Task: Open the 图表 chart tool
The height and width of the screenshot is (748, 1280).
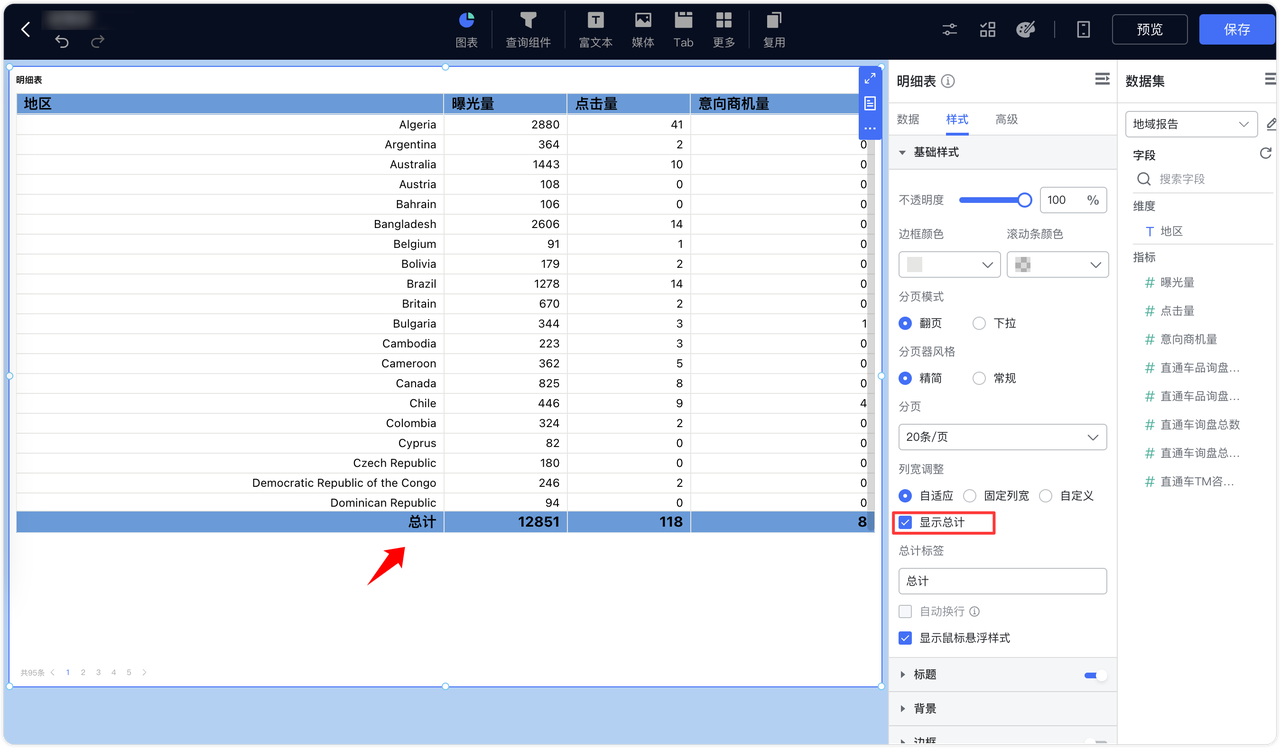Action: [x=466, y=29]
